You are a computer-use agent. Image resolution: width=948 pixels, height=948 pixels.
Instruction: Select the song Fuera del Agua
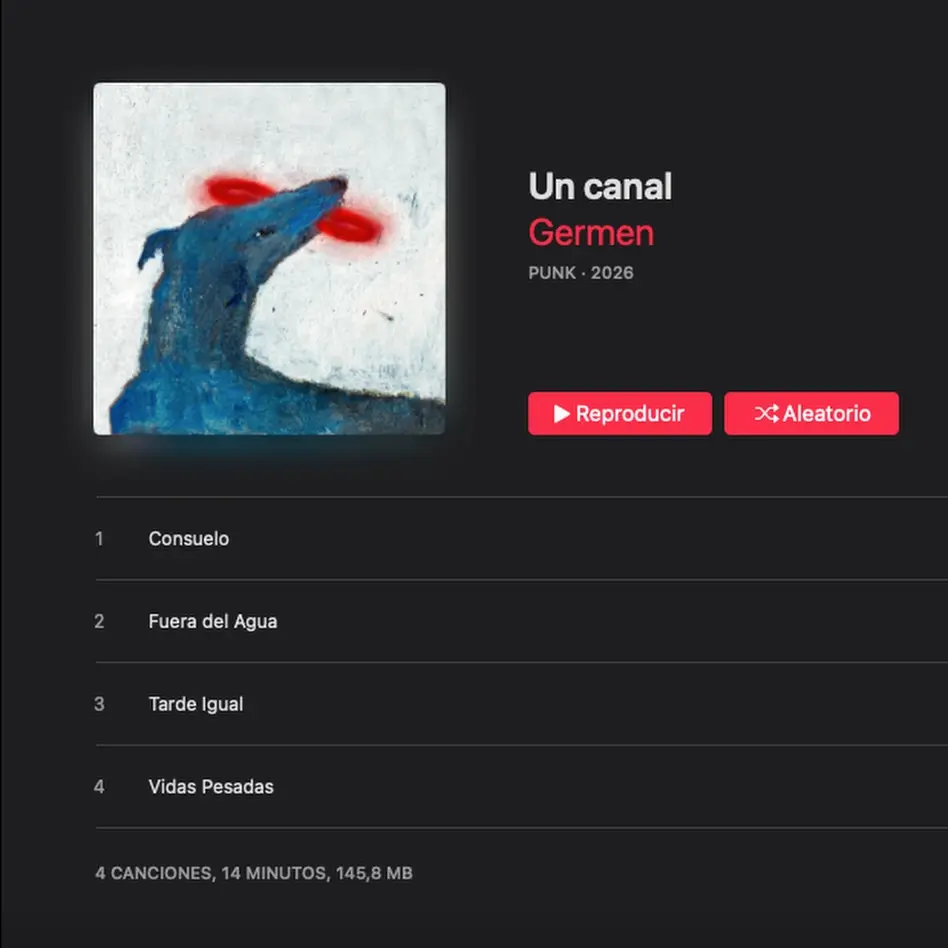click(x=522, y=622)
